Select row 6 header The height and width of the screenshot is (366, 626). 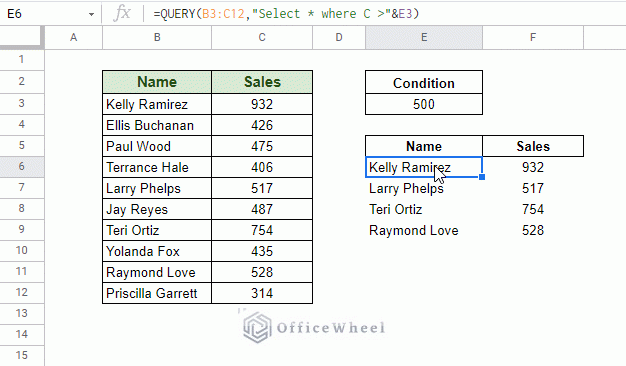(x=22, y=166)
